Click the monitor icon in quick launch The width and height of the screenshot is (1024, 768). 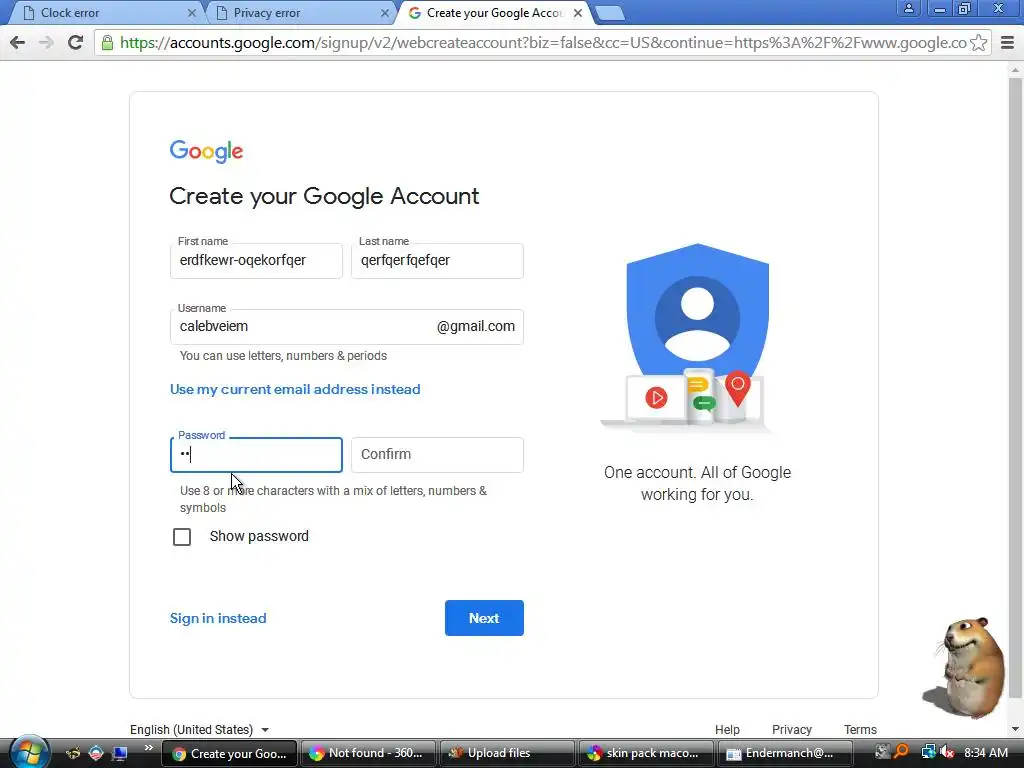click(120, 753)
